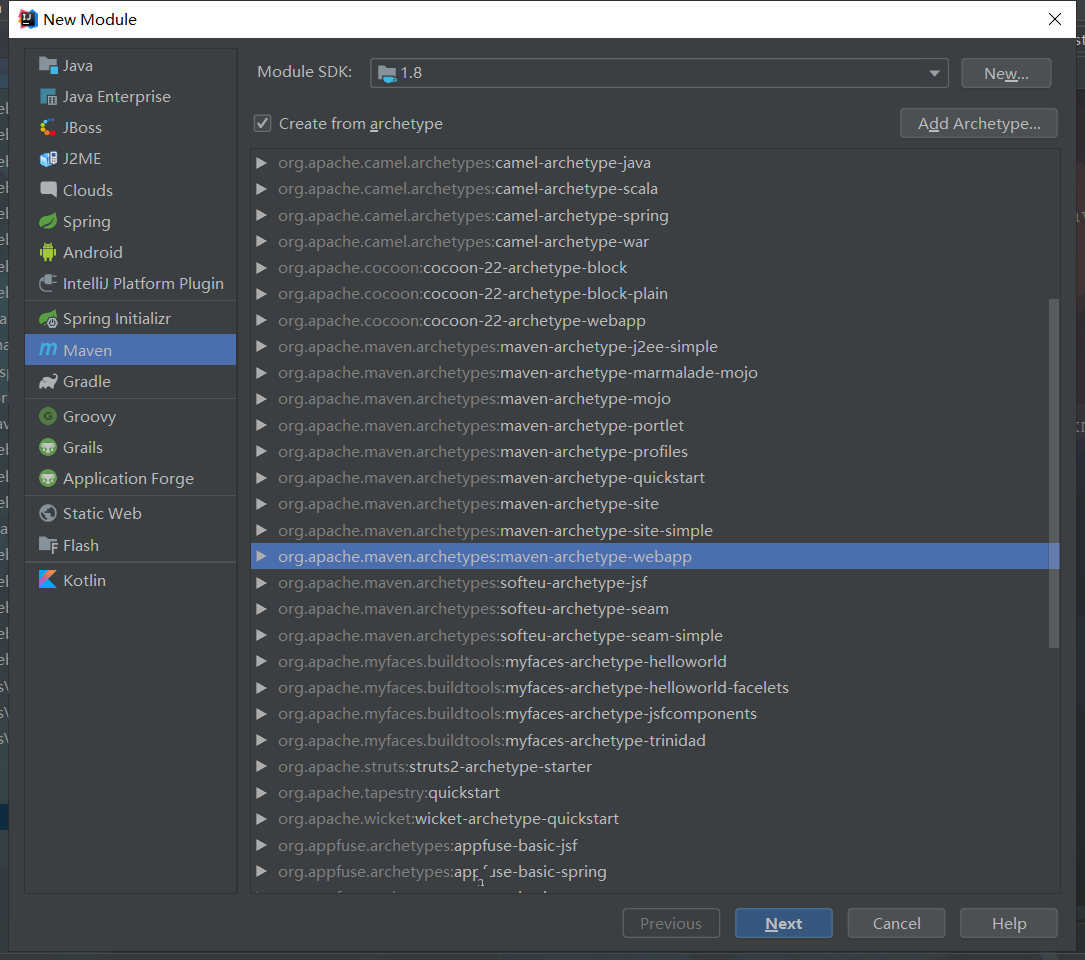Choose the Kotlin module type

pos(130,580)
